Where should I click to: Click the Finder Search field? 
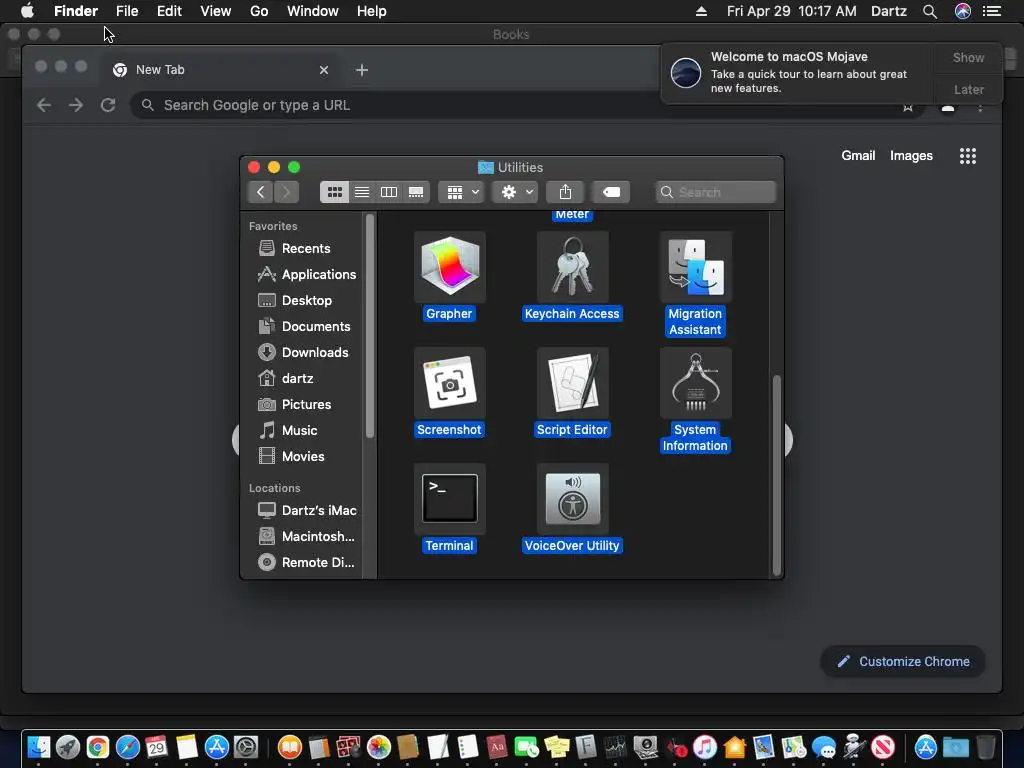716,192
